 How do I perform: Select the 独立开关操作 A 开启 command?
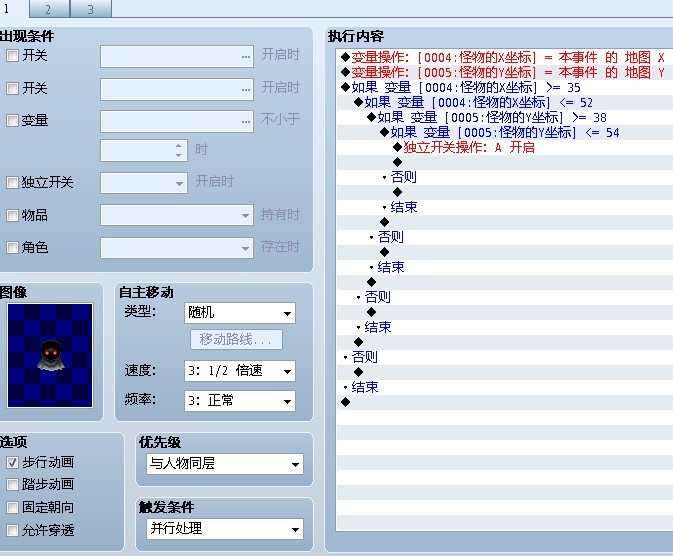505,147
